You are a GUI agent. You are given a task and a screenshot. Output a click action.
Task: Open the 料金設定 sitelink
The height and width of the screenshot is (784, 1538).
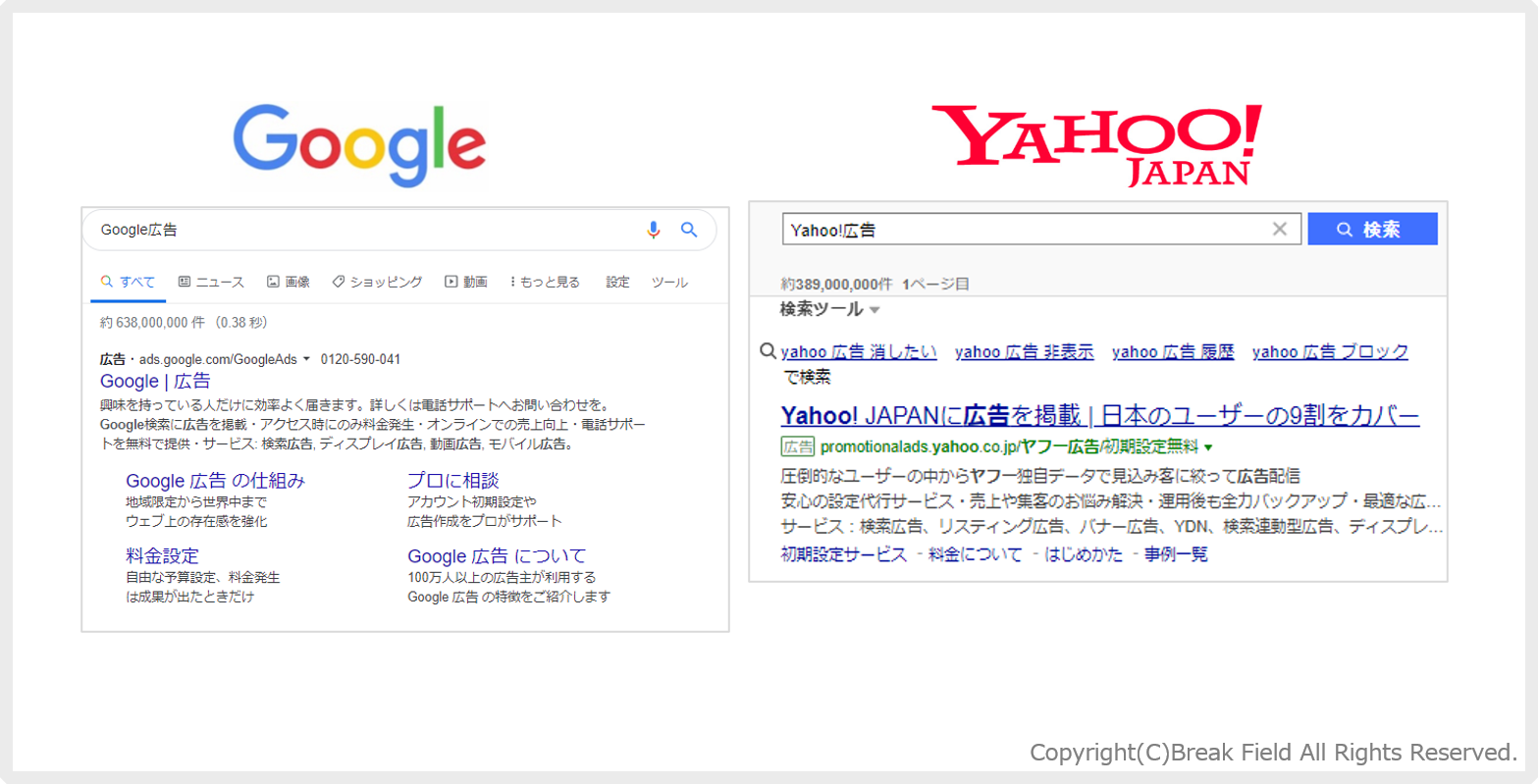tap(162, 555)
